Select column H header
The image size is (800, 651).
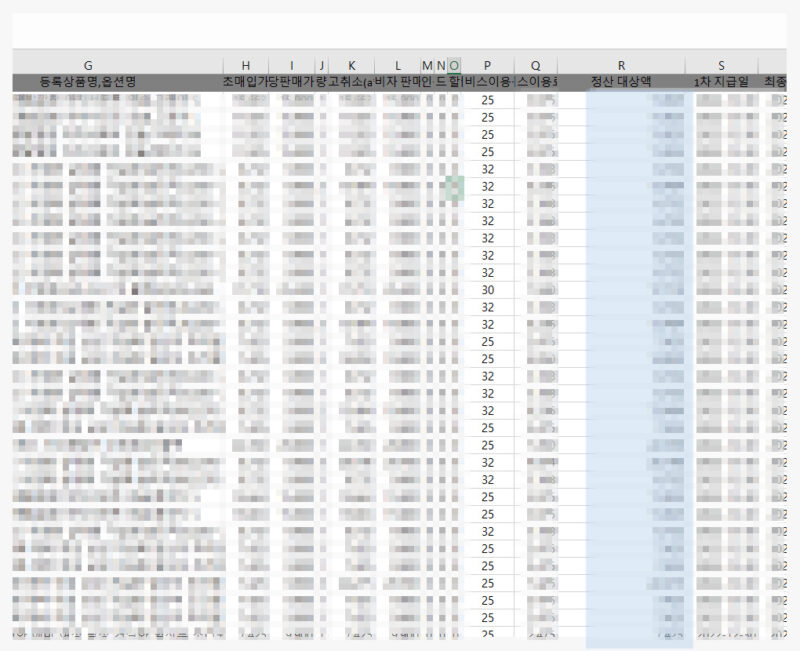(246, 65)
